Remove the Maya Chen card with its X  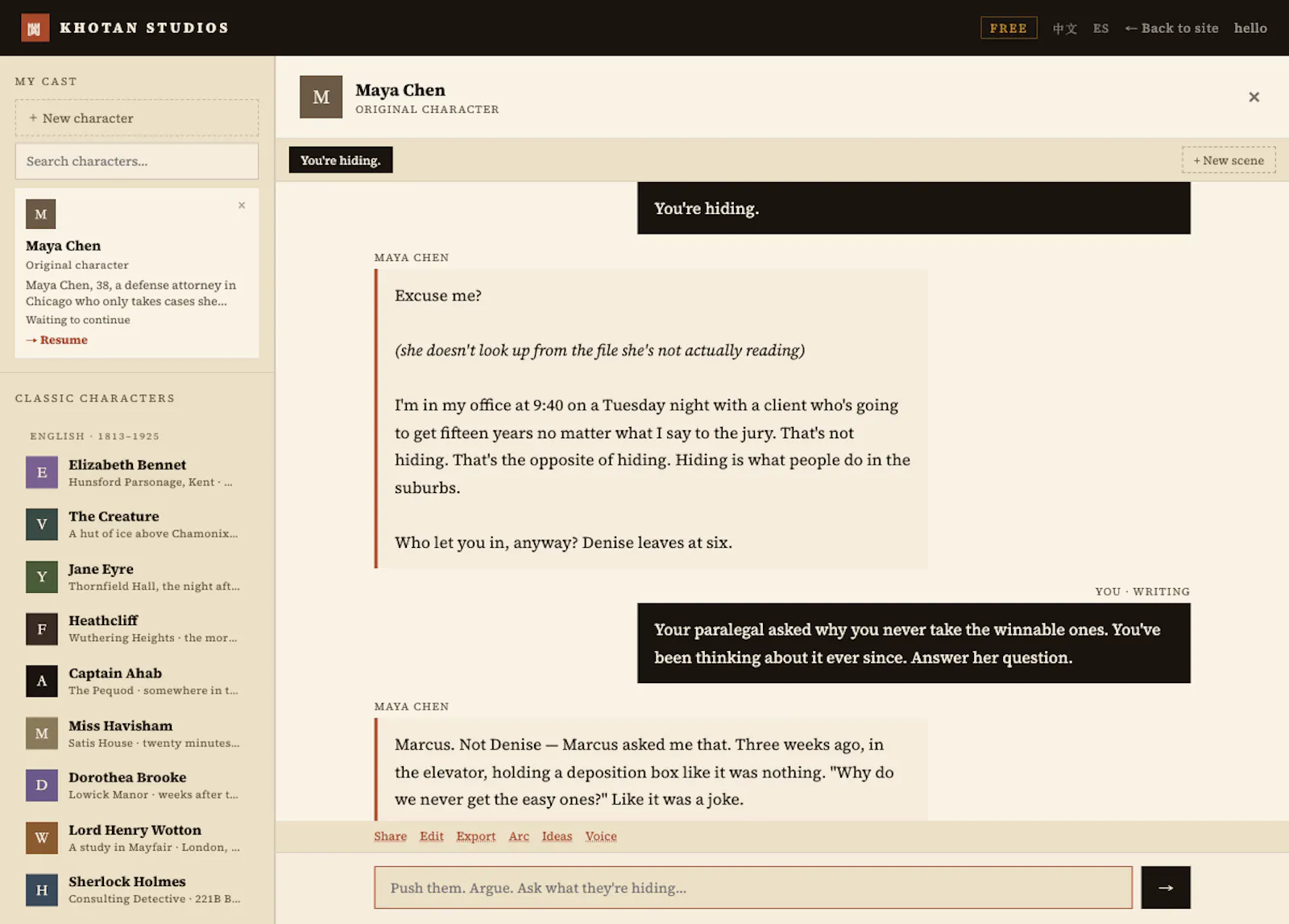[242, 205]
